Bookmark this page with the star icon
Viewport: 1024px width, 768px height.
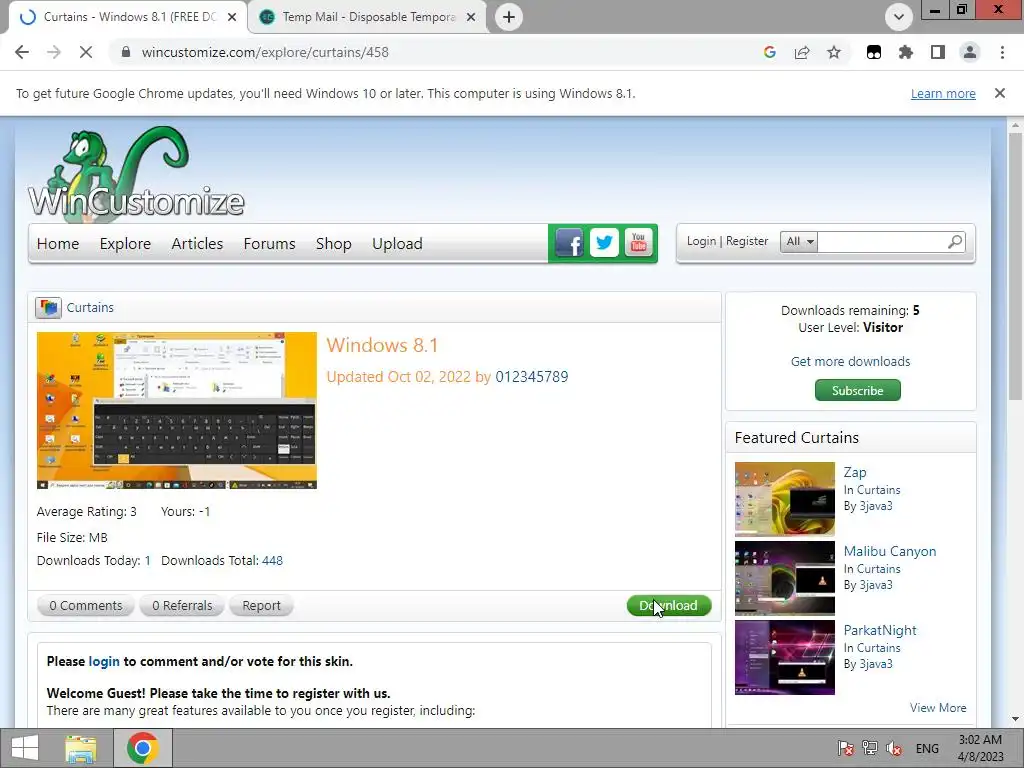834,52
